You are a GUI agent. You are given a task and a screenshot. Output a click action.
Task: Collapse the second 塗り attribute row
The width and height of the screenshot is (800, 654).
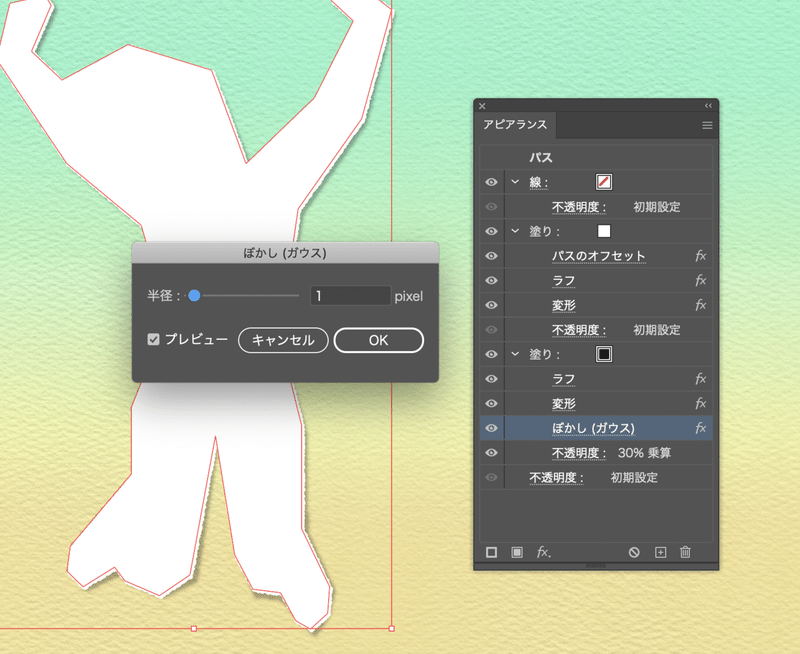pyautogui.click(x=514, y=352)
